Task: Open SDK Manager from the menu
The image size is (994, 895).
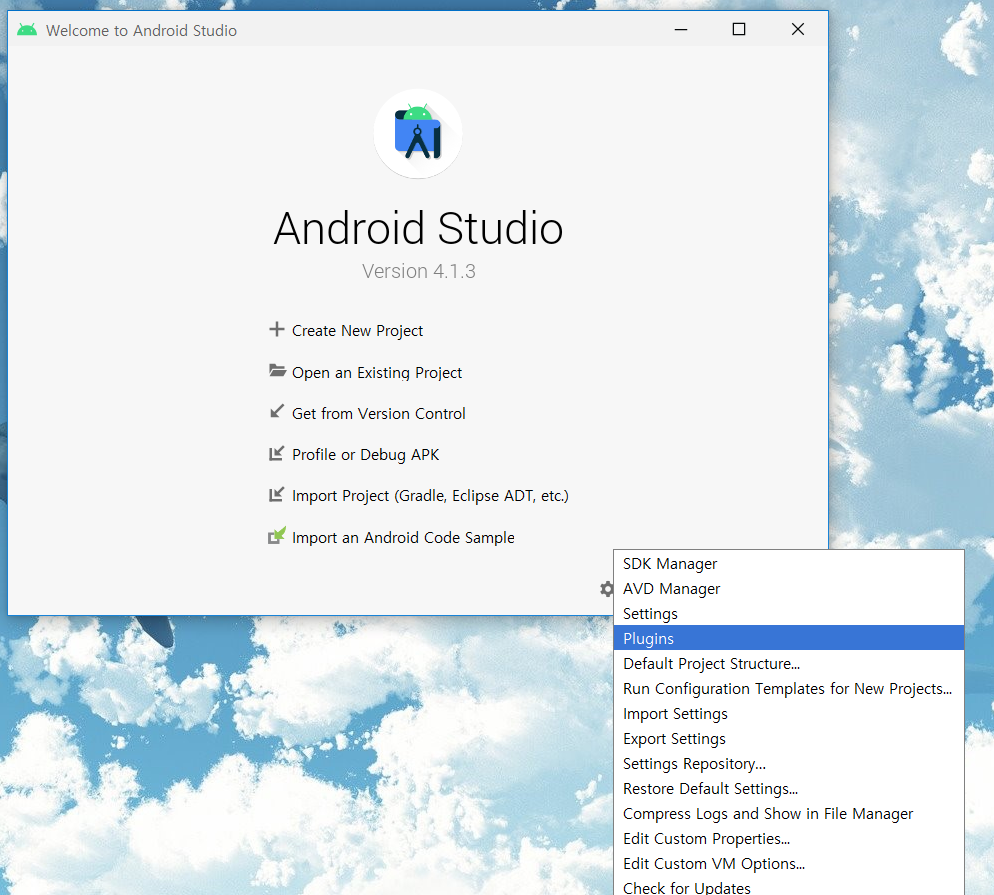Action: click(x=789, y=563)
